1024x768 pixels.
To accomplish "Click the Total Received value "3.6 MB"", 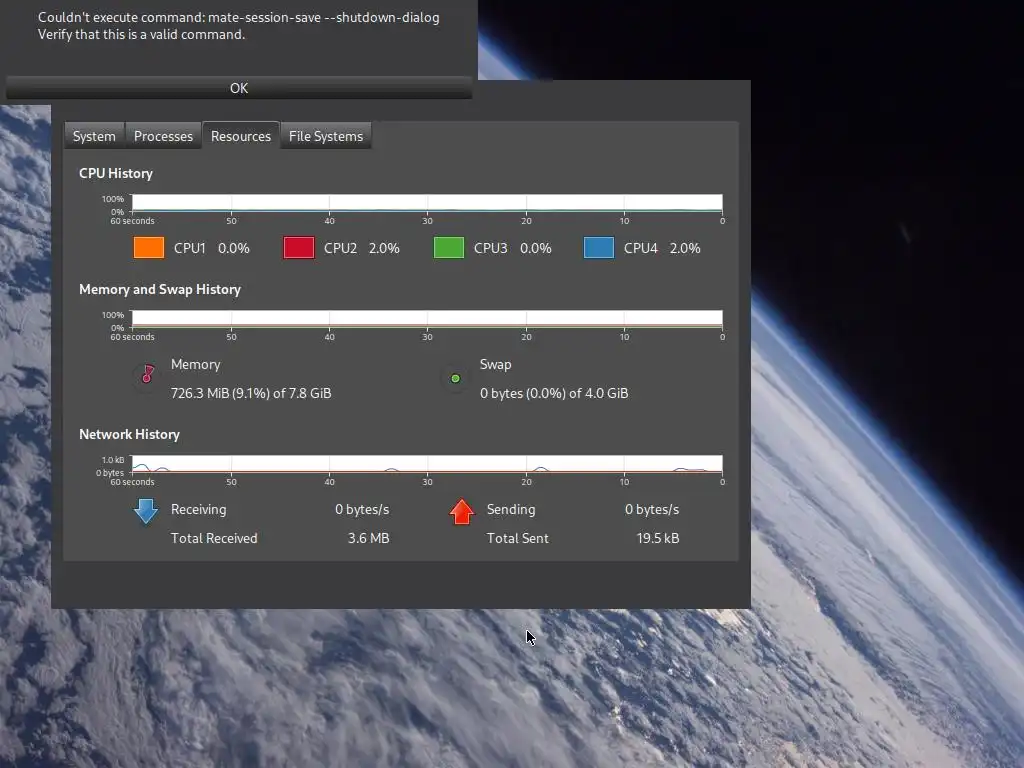I will pos(368,538).
